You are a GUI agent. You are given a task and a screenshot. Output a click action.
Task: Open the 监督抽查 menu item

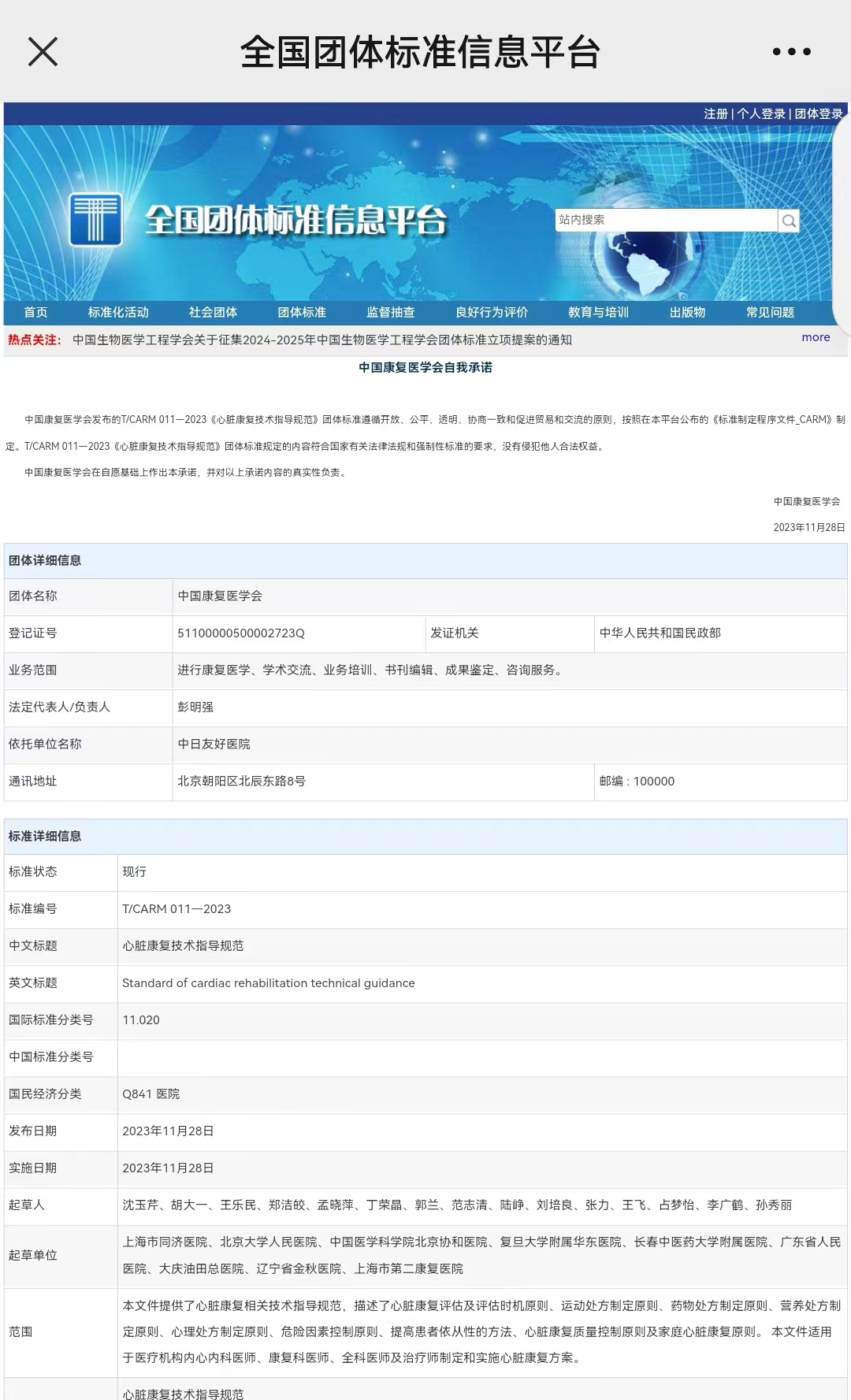coord(391,313)
